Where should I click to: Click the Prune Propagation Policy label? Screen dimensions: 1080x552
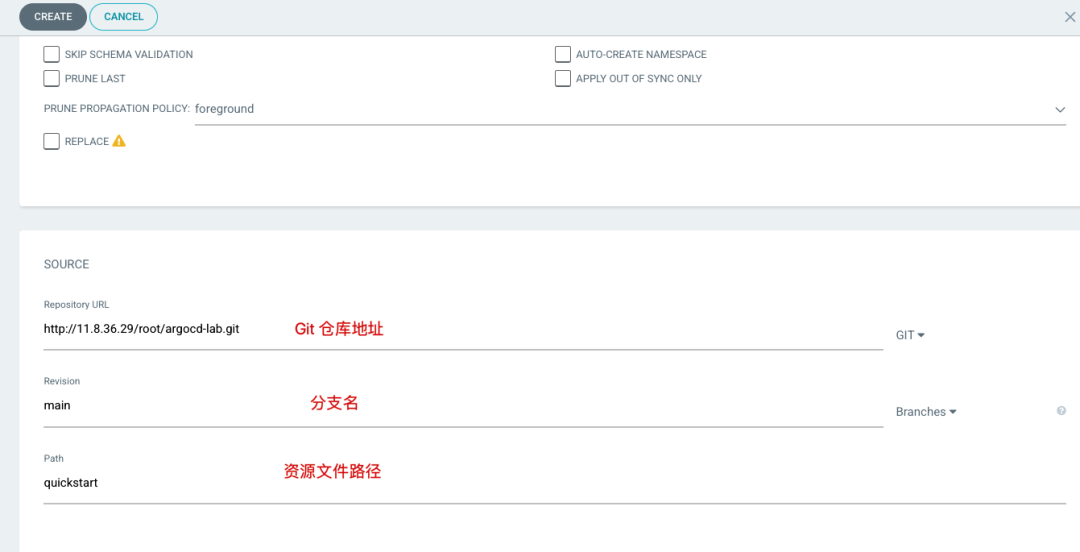click(116, 108)
